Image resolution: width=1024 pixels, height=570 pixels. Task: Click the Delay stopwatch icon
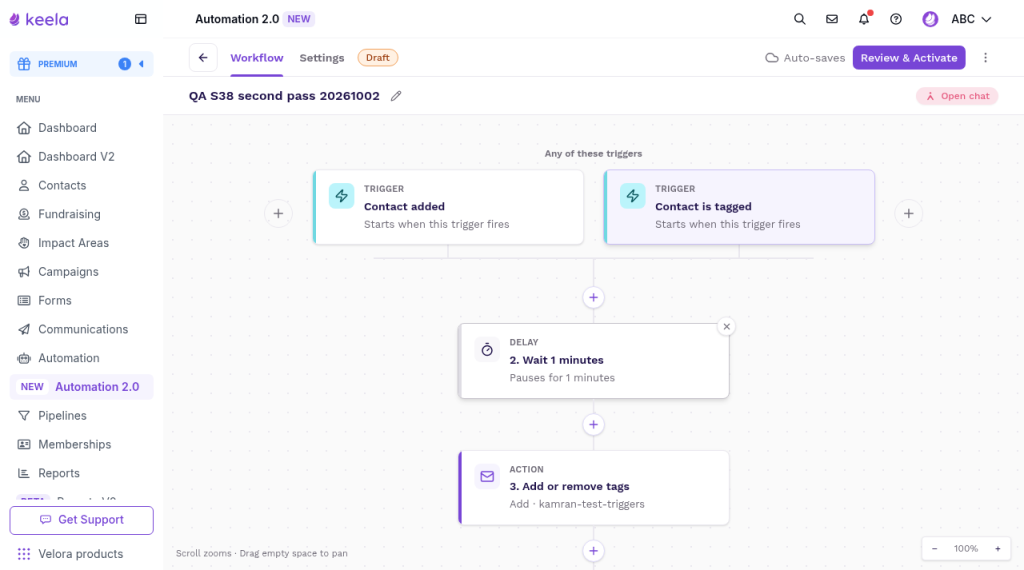pos(487,349)
